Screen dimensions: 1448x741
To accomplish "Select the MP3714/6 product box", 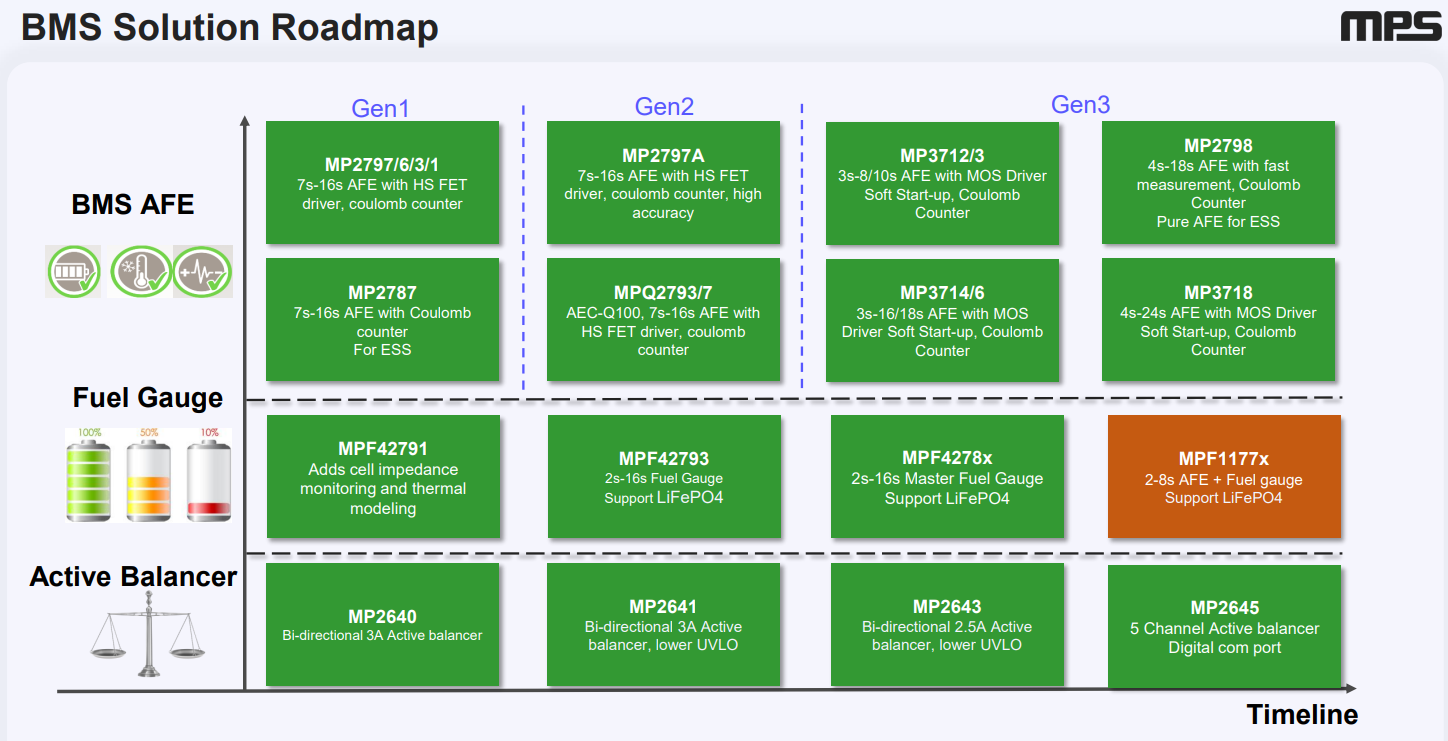I will (942, 320).
